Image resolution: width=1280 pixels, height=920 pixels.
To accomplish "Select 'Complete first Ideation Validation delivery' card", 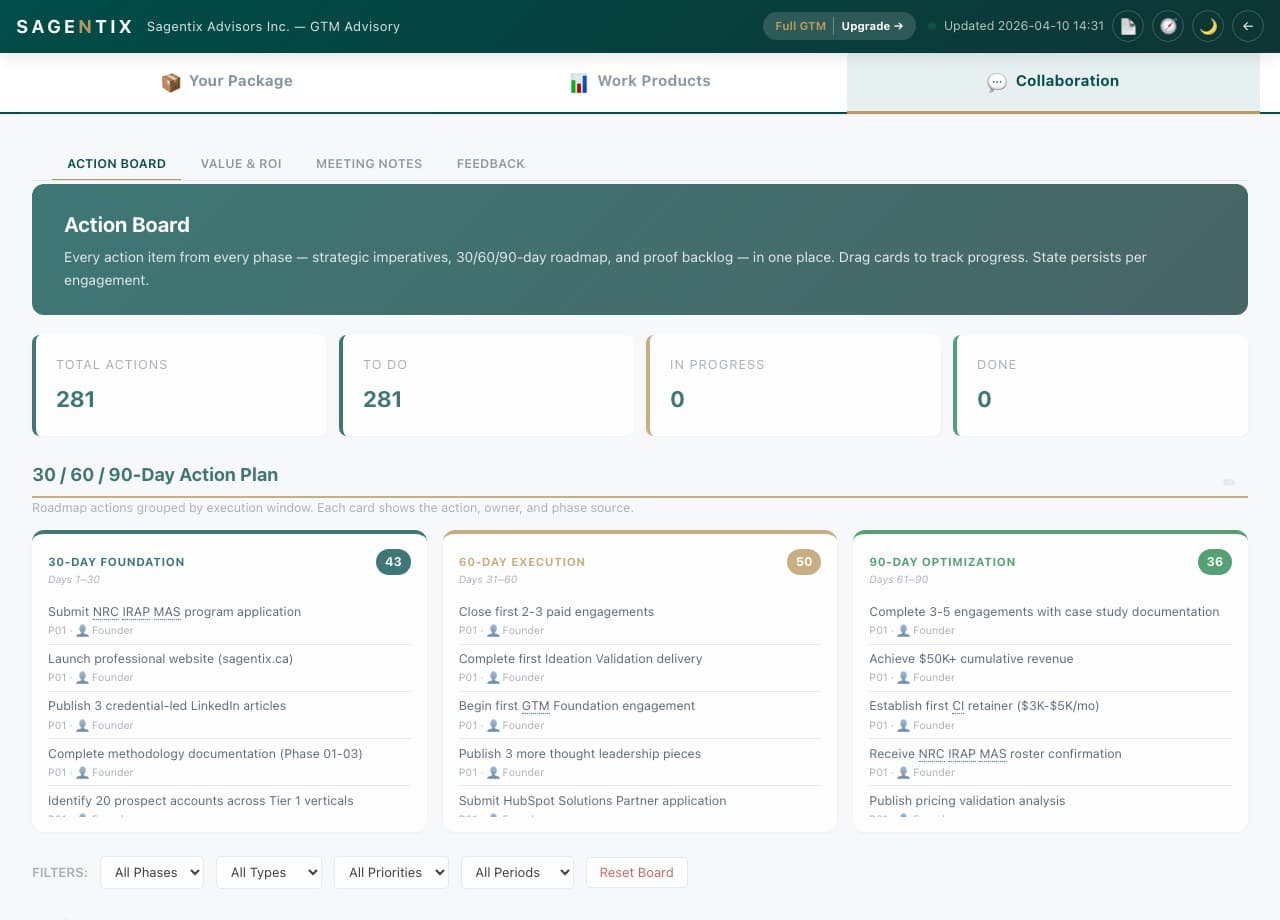I will click(x=640, y=667).
